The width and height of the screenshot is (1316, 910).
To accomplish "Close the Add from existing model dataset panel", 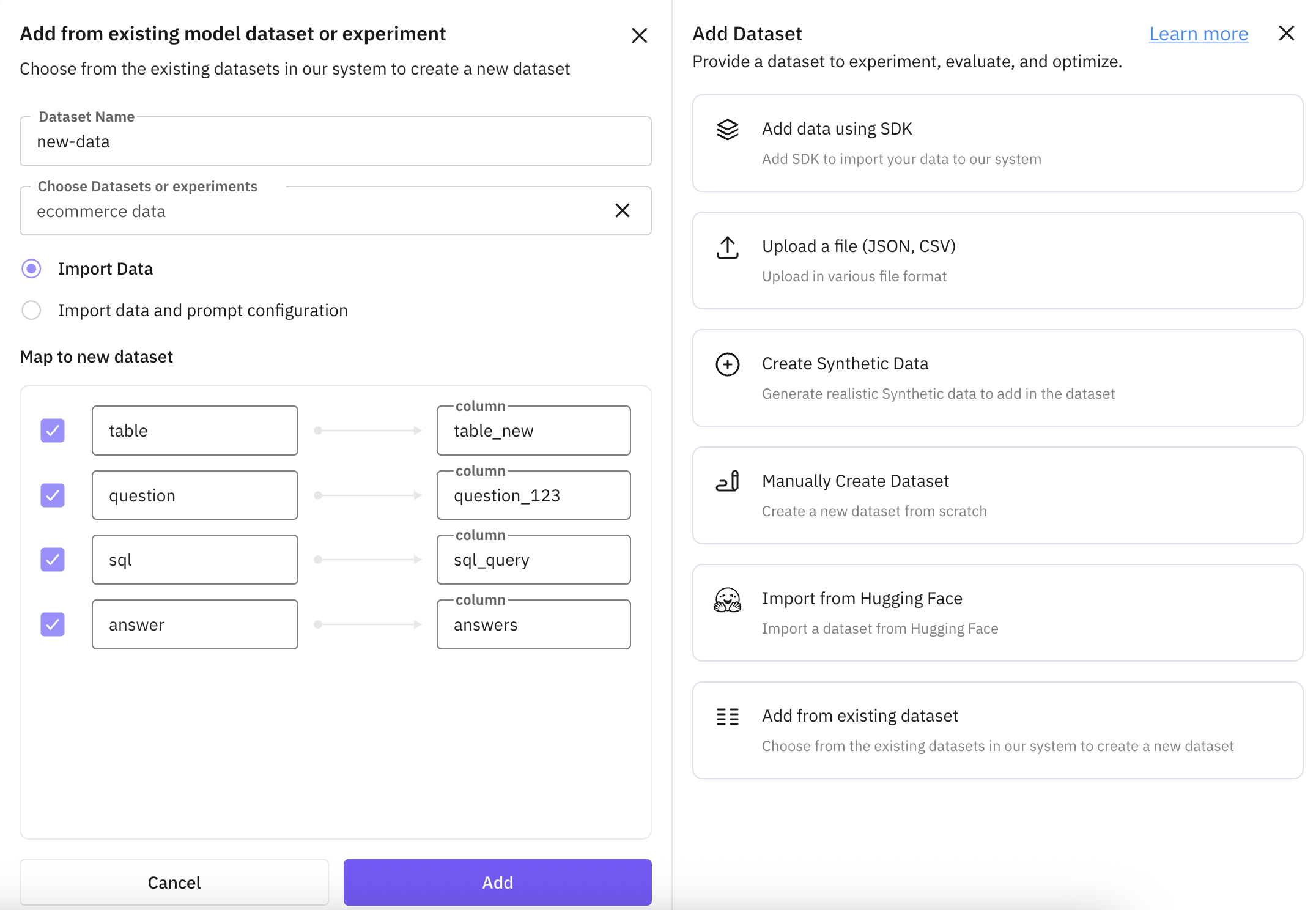I will point(639,35).
